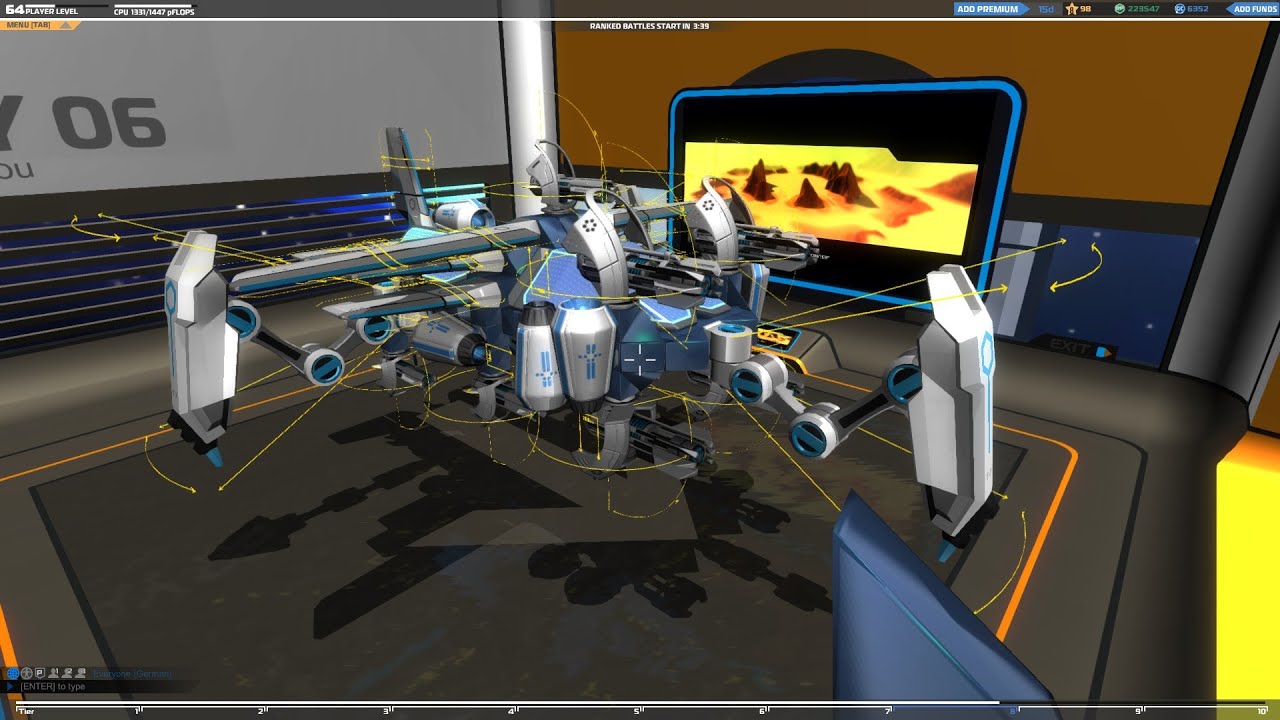Click tier marker 5 on tier bar

pos(636,710)
